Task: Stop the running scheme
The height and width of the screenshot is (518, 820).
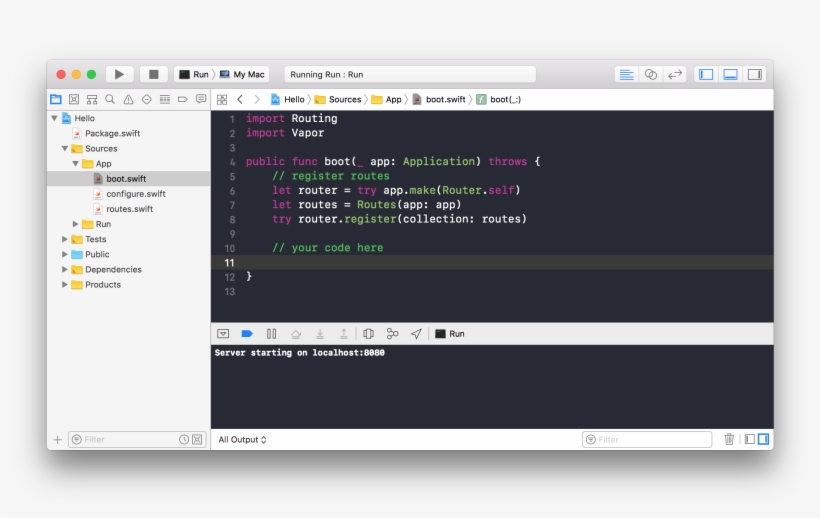Action: tap(153, 74)
